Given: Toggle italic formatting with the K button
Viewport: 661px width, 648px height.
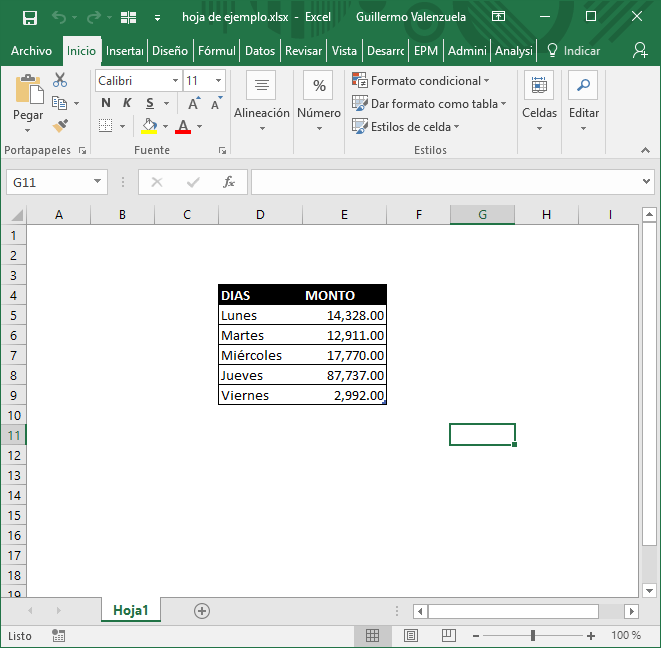Looking at the screenshot, I should coord(127,103).
